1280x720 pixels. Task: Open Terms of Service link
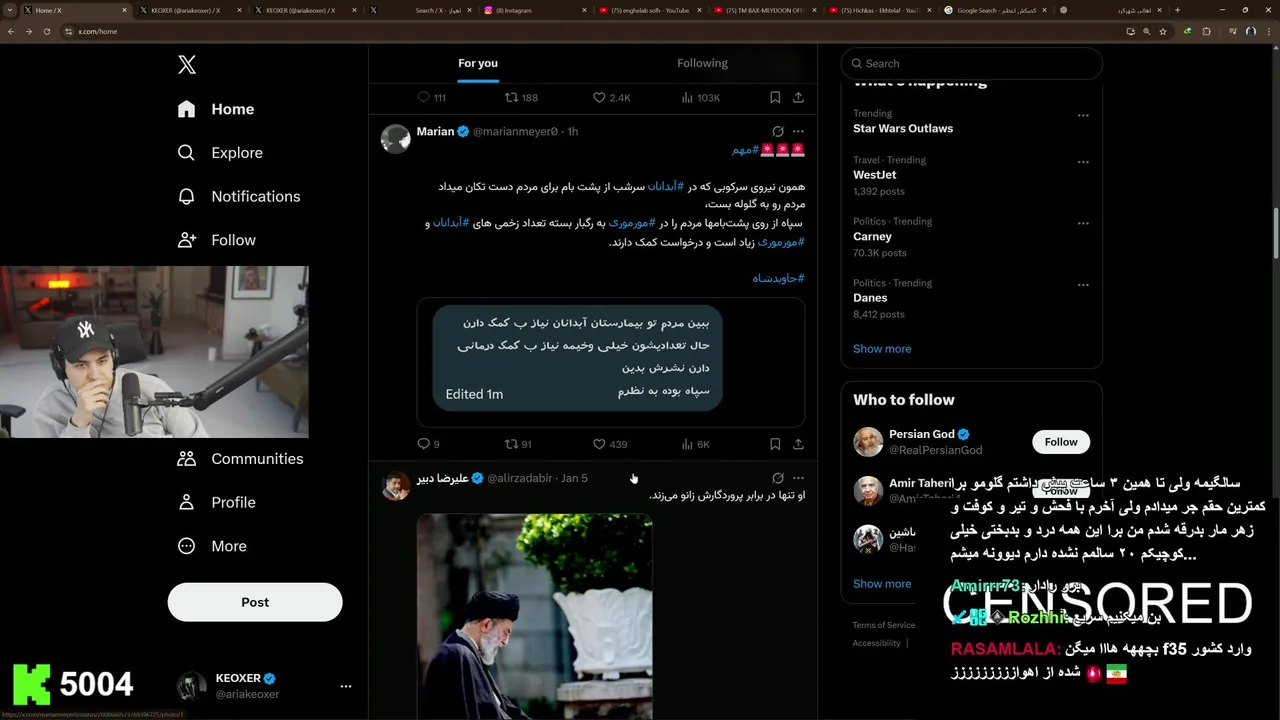tap(884, 625)
